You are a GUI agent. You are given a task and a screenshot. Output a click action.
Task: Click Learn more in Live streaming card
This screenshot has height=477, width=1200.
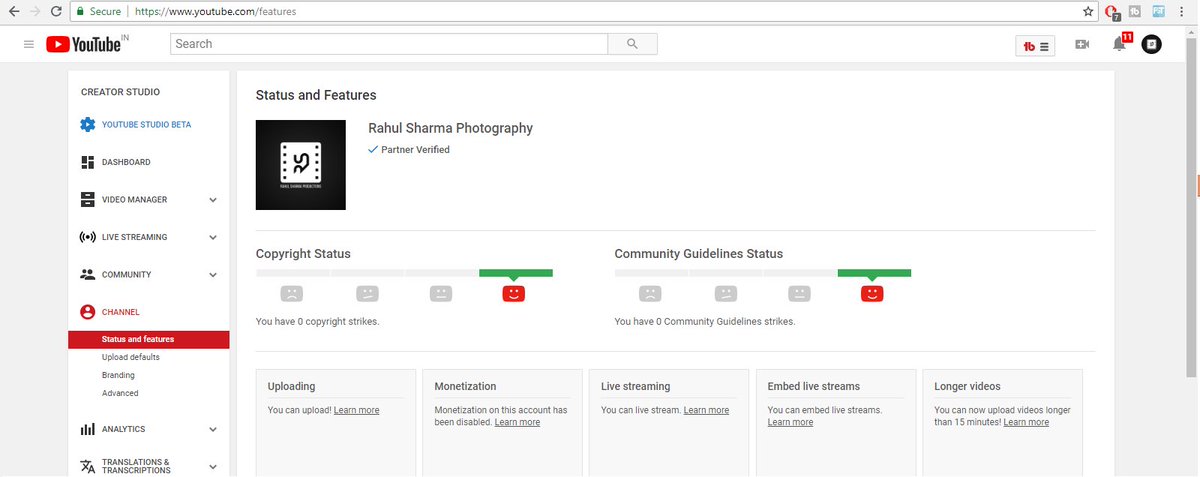[706, 410]
